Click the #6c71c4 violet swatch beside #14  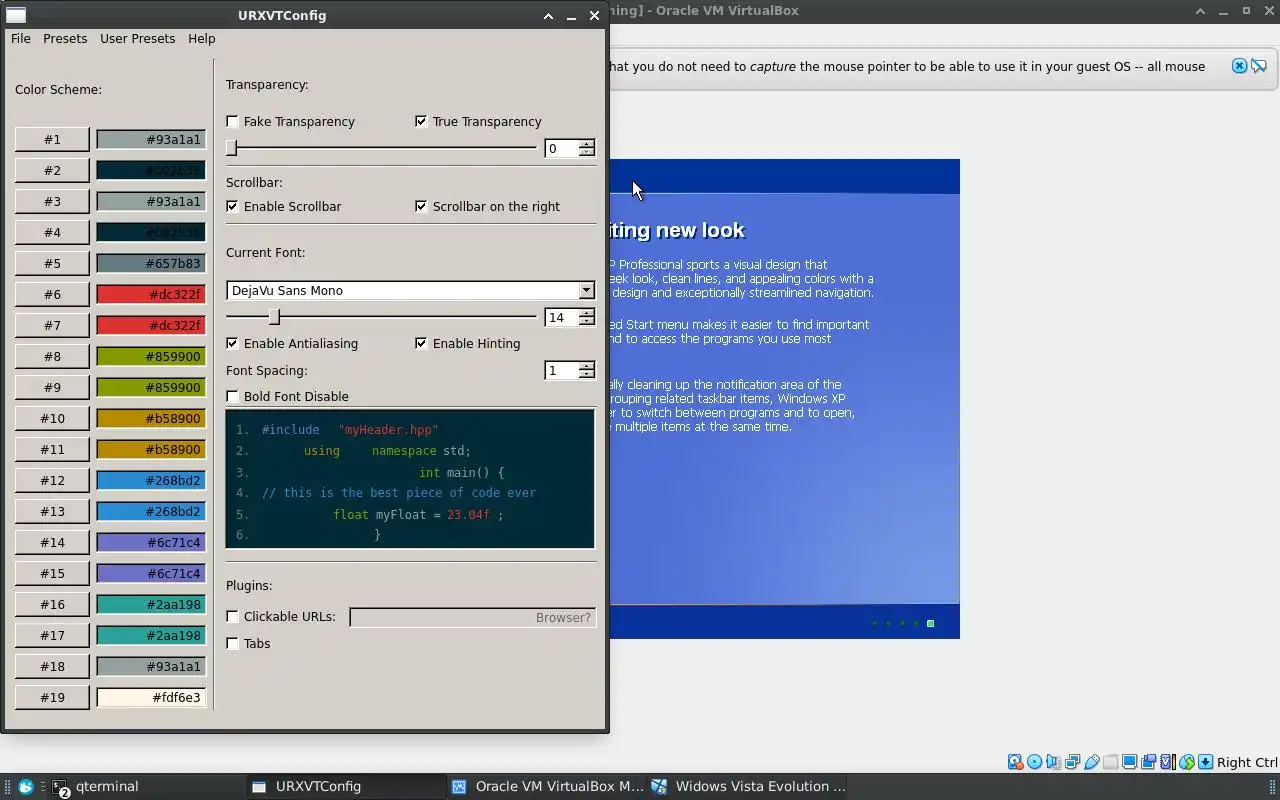pos(151,542)
